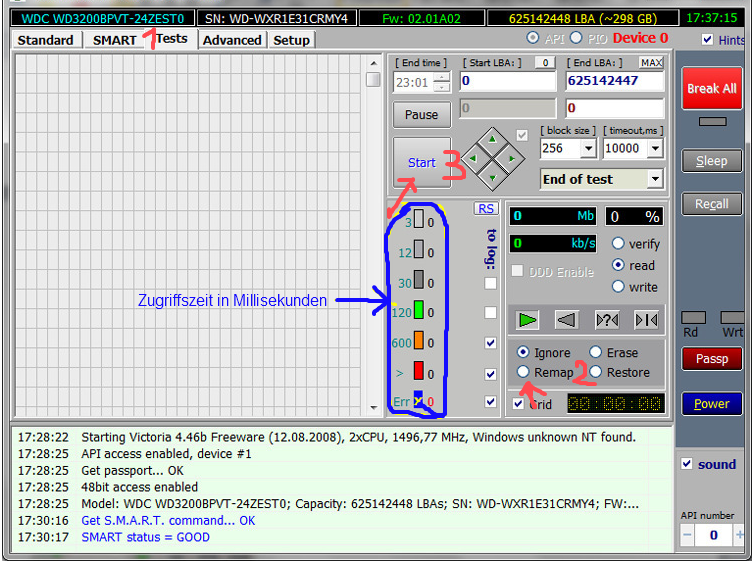Select the butterfly scan mode button

[x=646, y=320]
